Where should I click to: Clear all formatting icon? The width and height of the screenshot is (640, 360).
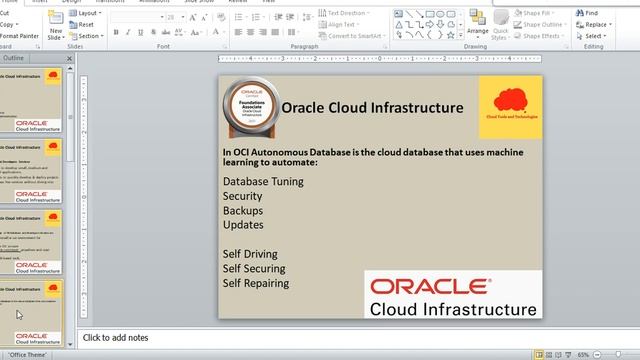pyautogui.click(x=221, y=17)
